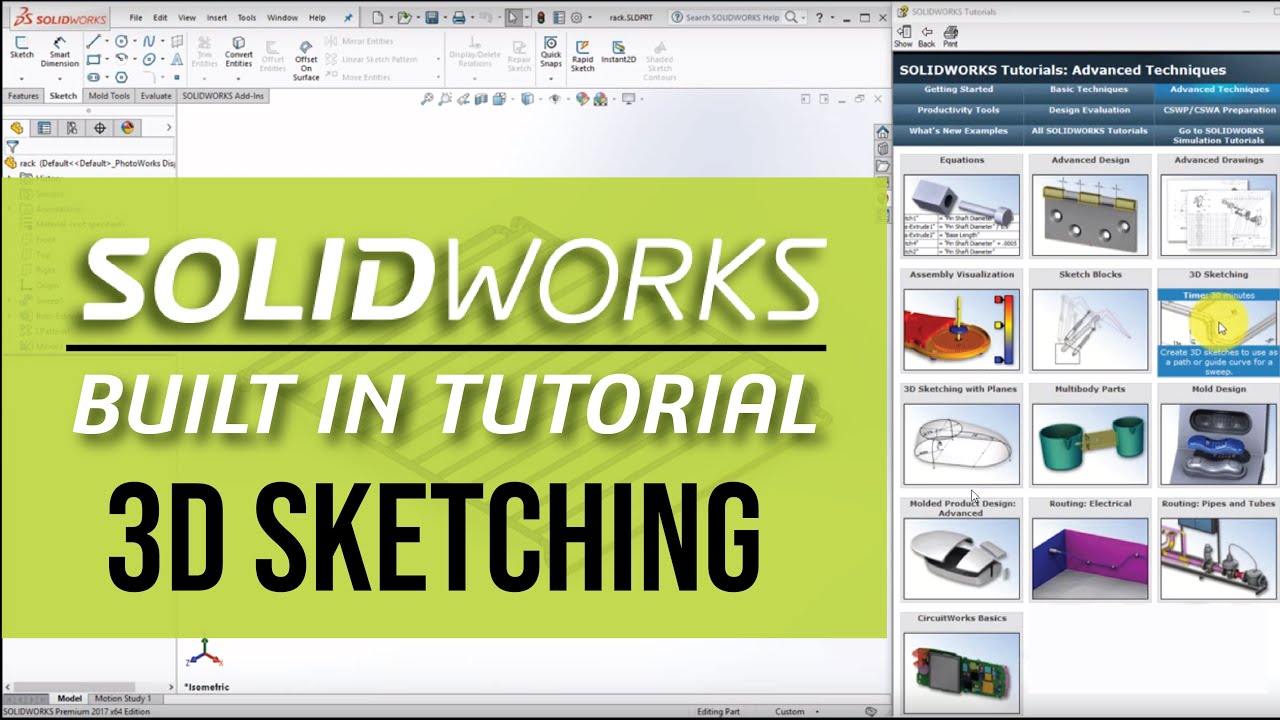Image resolution: width=1280 pixels, height=720 pixels.
Task: Select the sketch Text tool
Action: [x=176, y=59]
